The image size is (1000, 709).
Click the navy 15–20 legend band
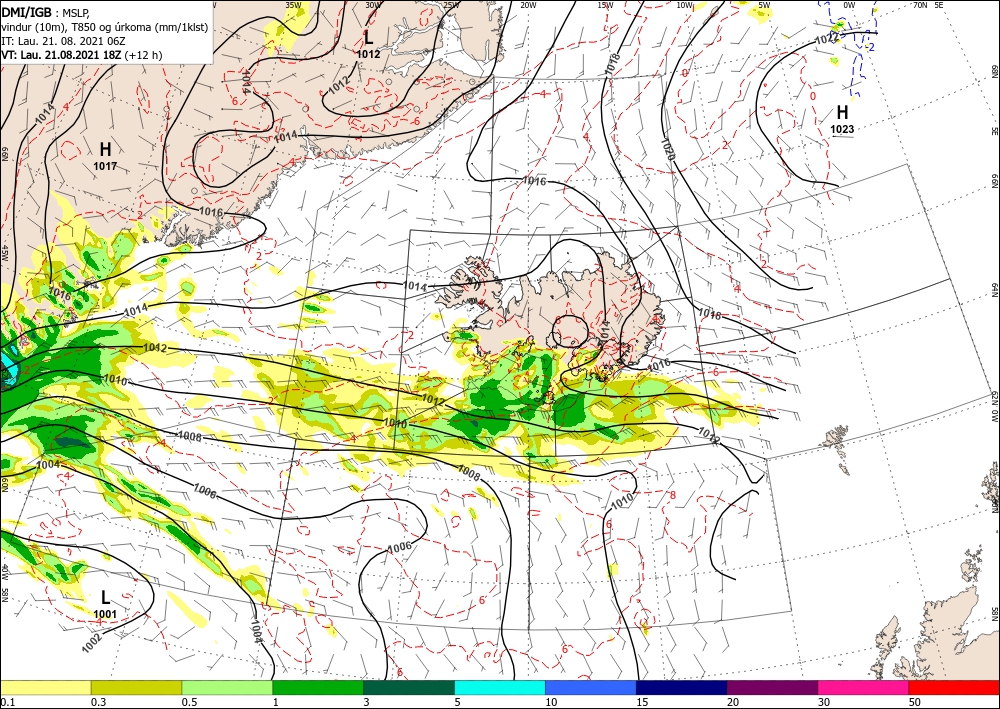682,687
